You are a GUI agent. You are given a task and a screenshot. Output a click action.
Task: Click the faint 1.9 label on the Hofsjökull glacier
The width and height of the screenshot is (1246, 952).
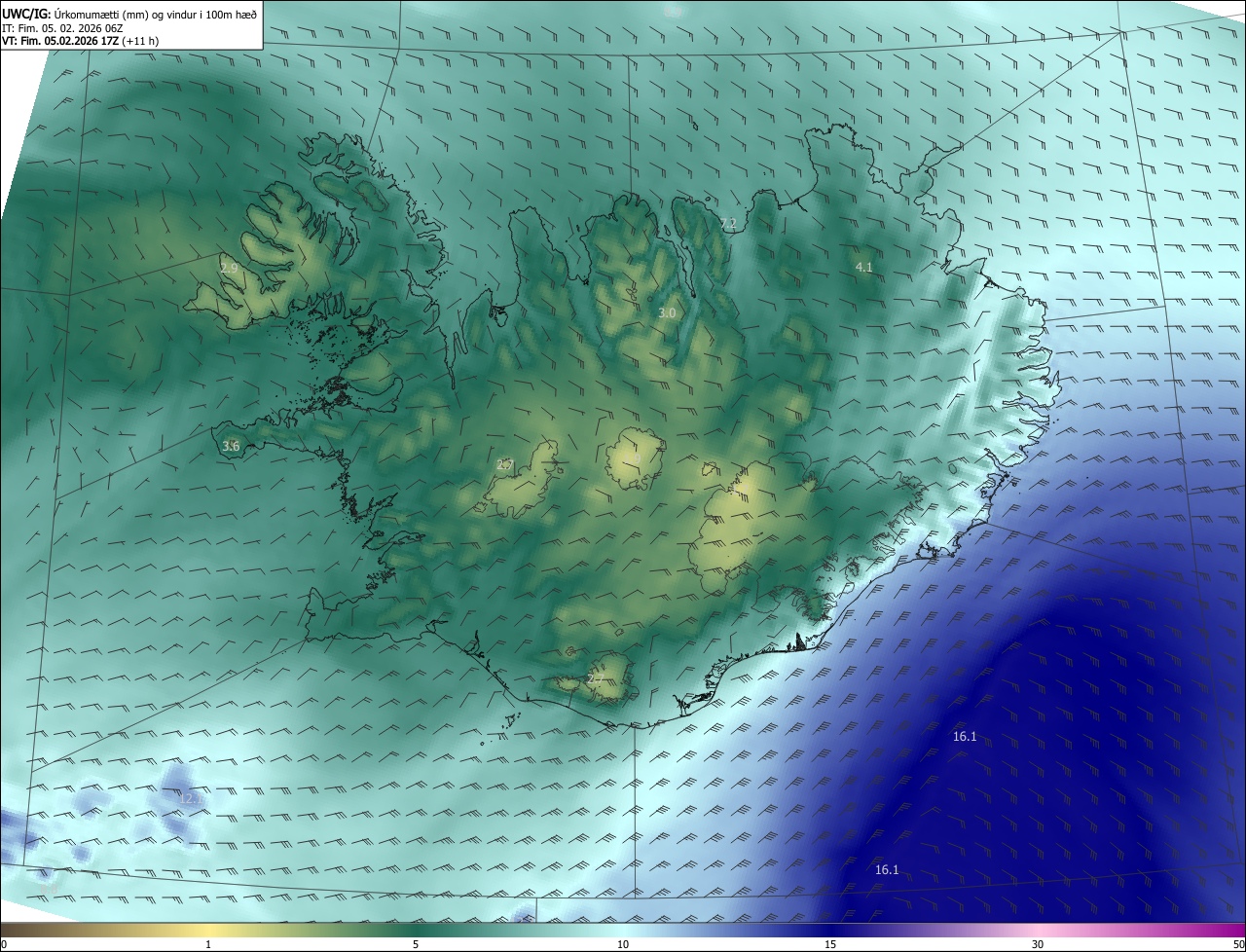tap(634, 459)
